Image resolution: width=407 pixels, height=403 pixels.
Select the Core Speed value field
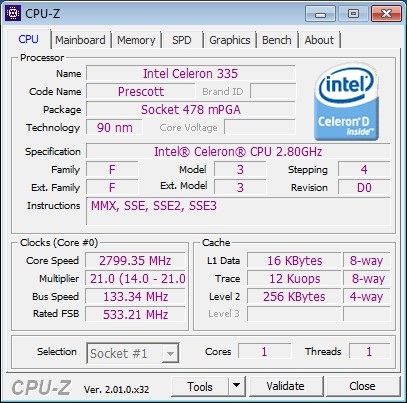coord(135,260)
